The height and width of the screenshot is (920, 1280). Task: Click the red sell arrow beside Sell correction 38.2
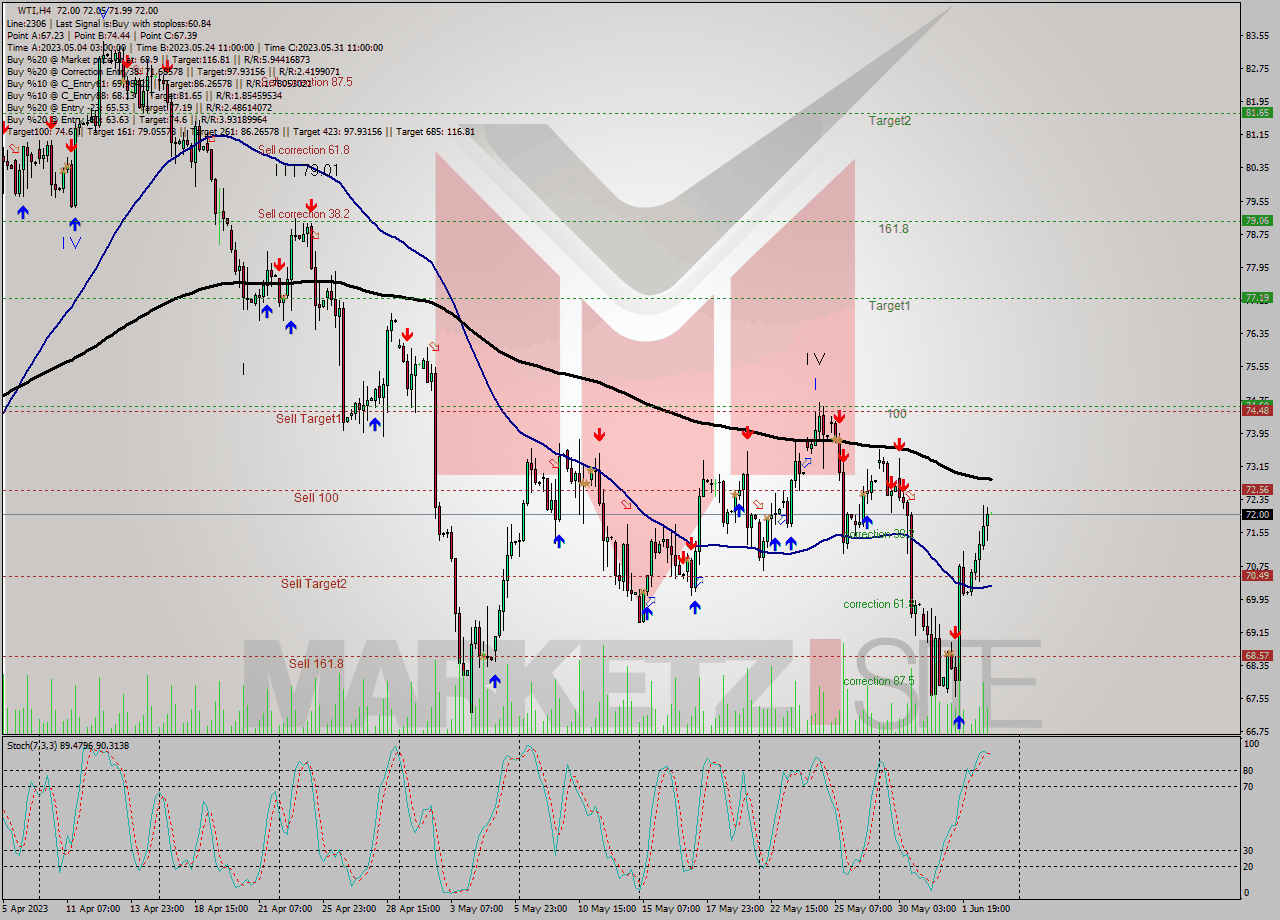(x=311, y=205)
